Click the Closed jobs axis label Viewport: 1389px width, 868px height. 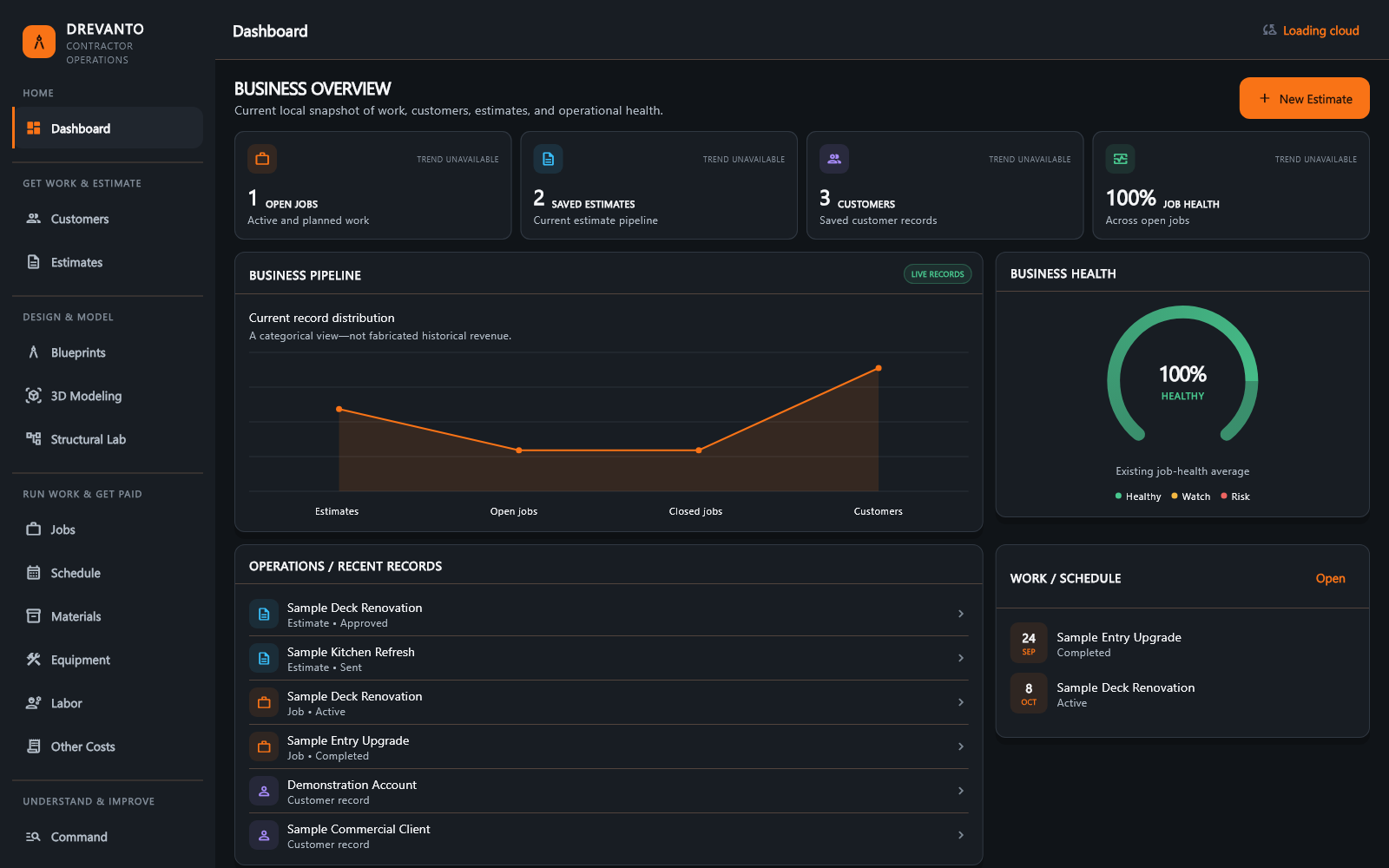pyautogui.click(x=695, y=511)
